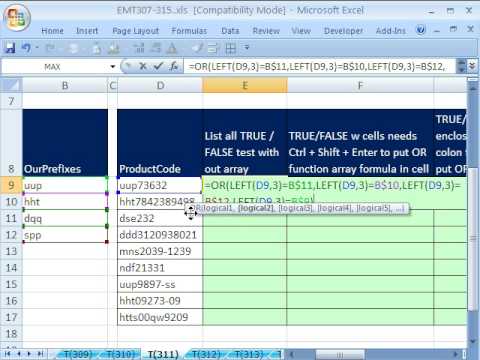Select all cells with corner button
Image resolution: width=480 pixels, height=360 pixels.
coord(11,85)
